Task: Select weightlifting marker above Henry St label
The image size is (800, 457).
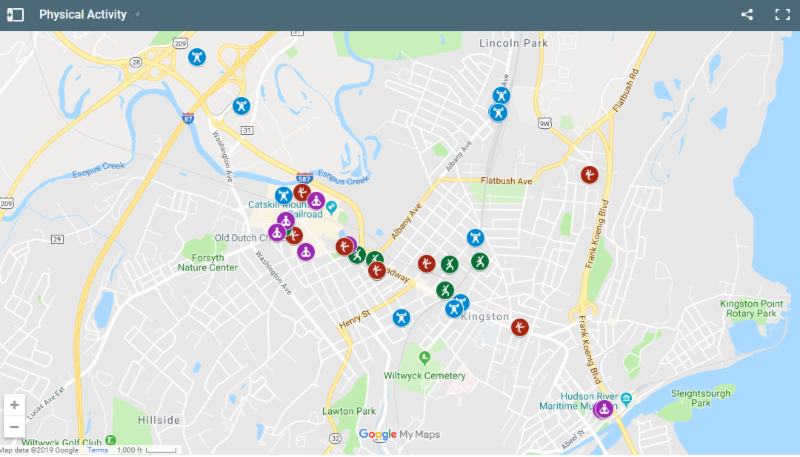Action: (x=402, y=318)
